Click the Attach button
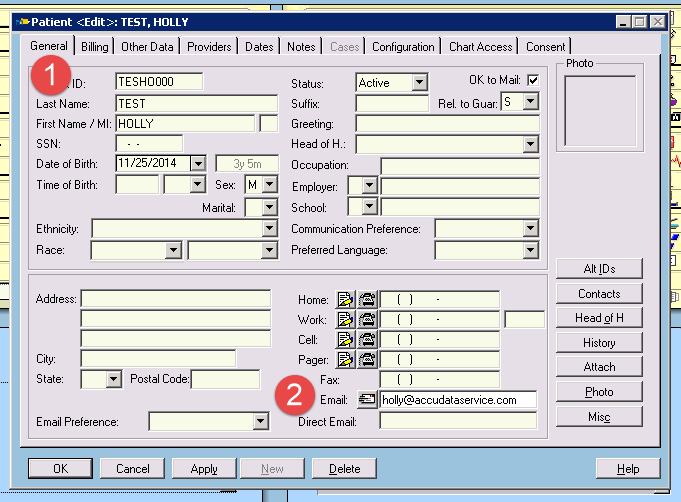The width and height of the screenshot is (681, 502). pyautogui.click(x=599, y=367)
